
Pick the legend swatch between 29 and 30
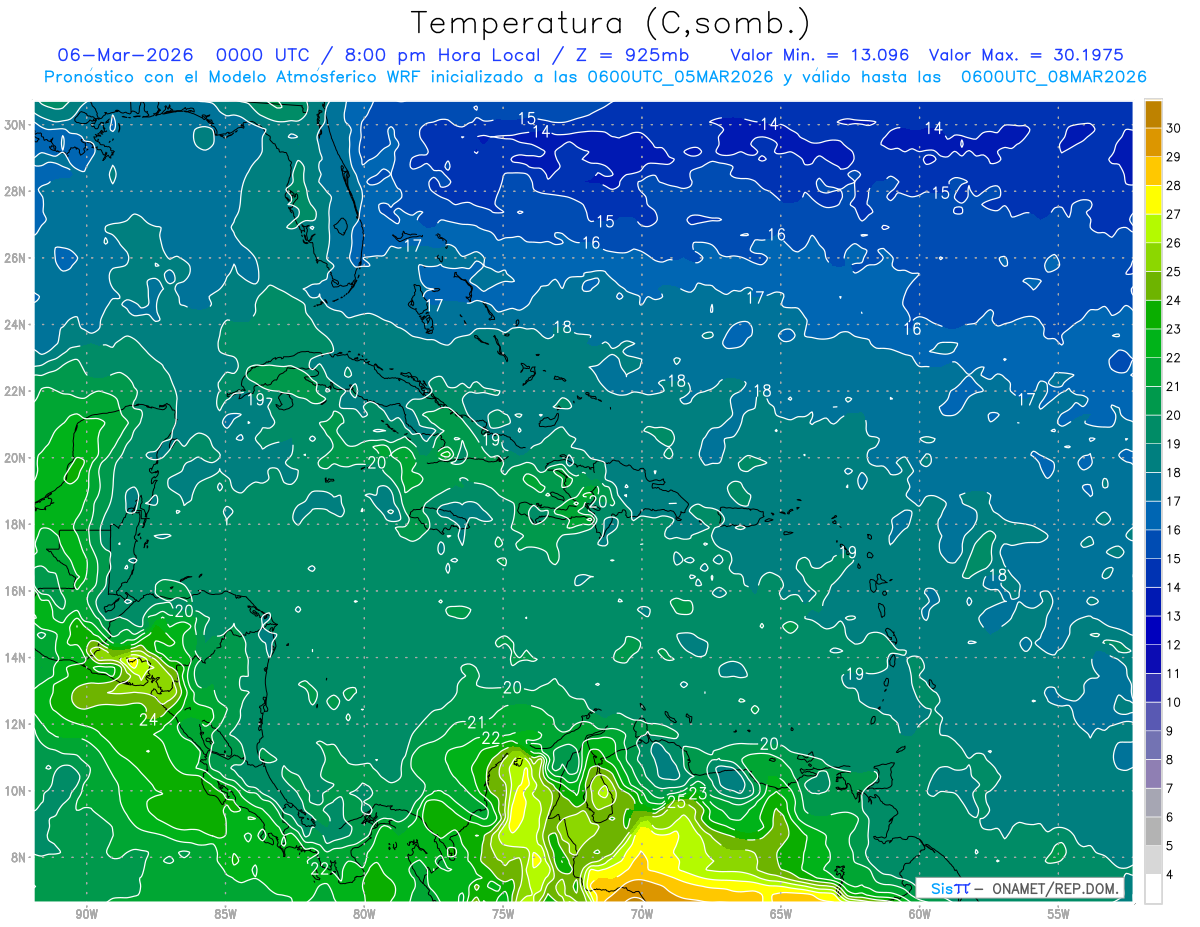(1154, 143)
